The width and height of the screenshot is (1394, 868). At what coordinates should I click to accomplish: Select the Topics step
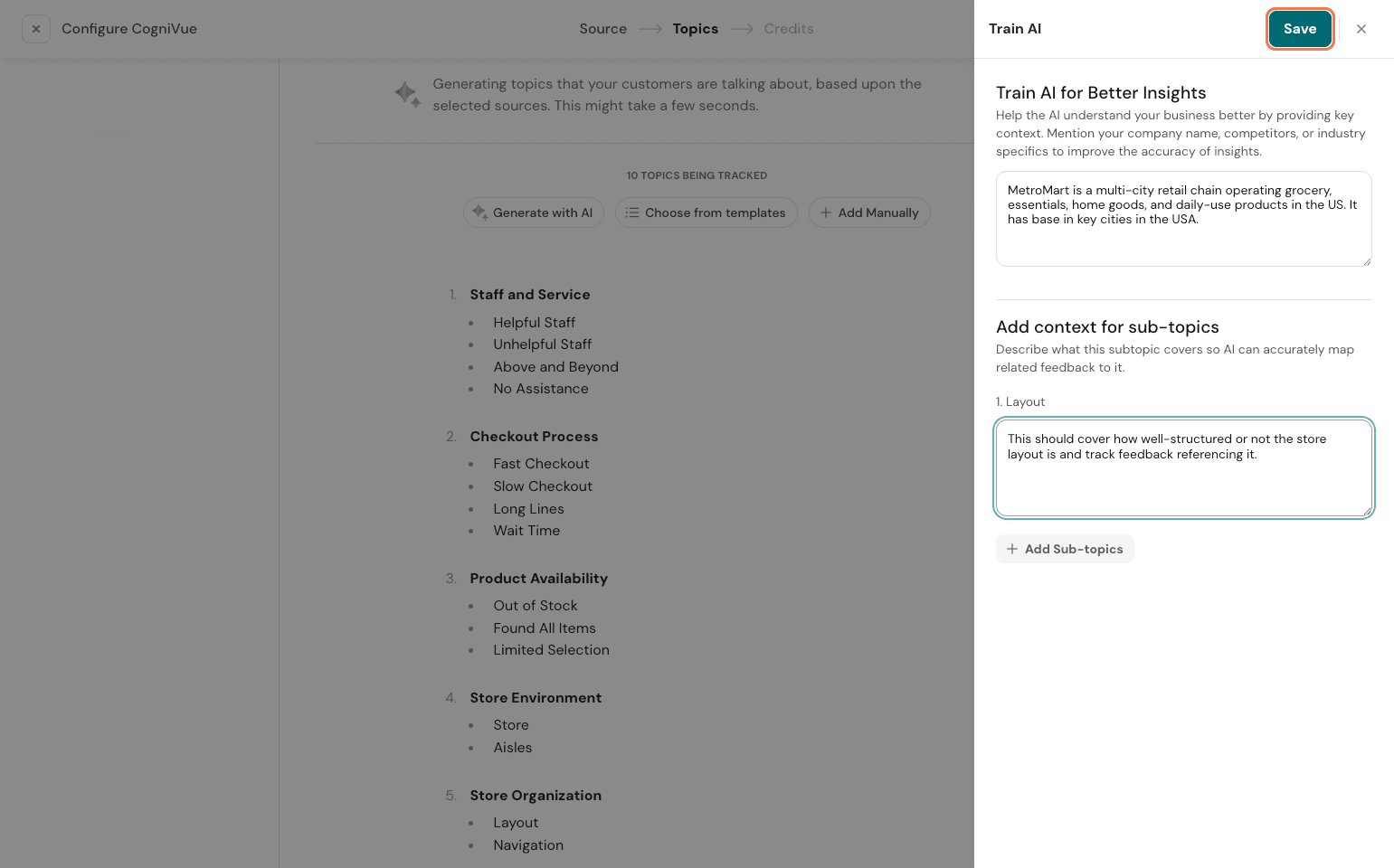(x=695, y=29)
